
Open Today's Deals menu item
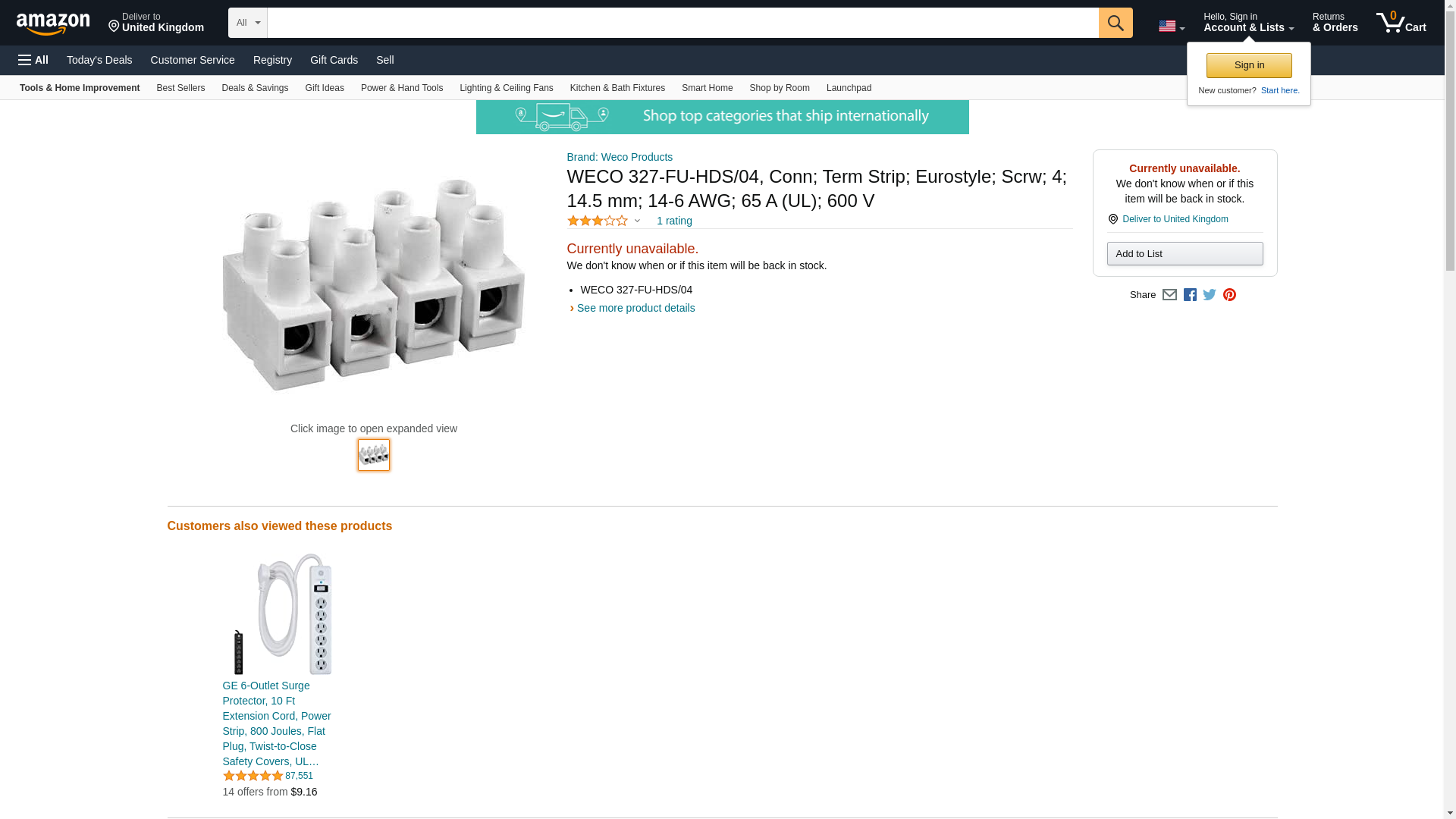tap(99, 60)
